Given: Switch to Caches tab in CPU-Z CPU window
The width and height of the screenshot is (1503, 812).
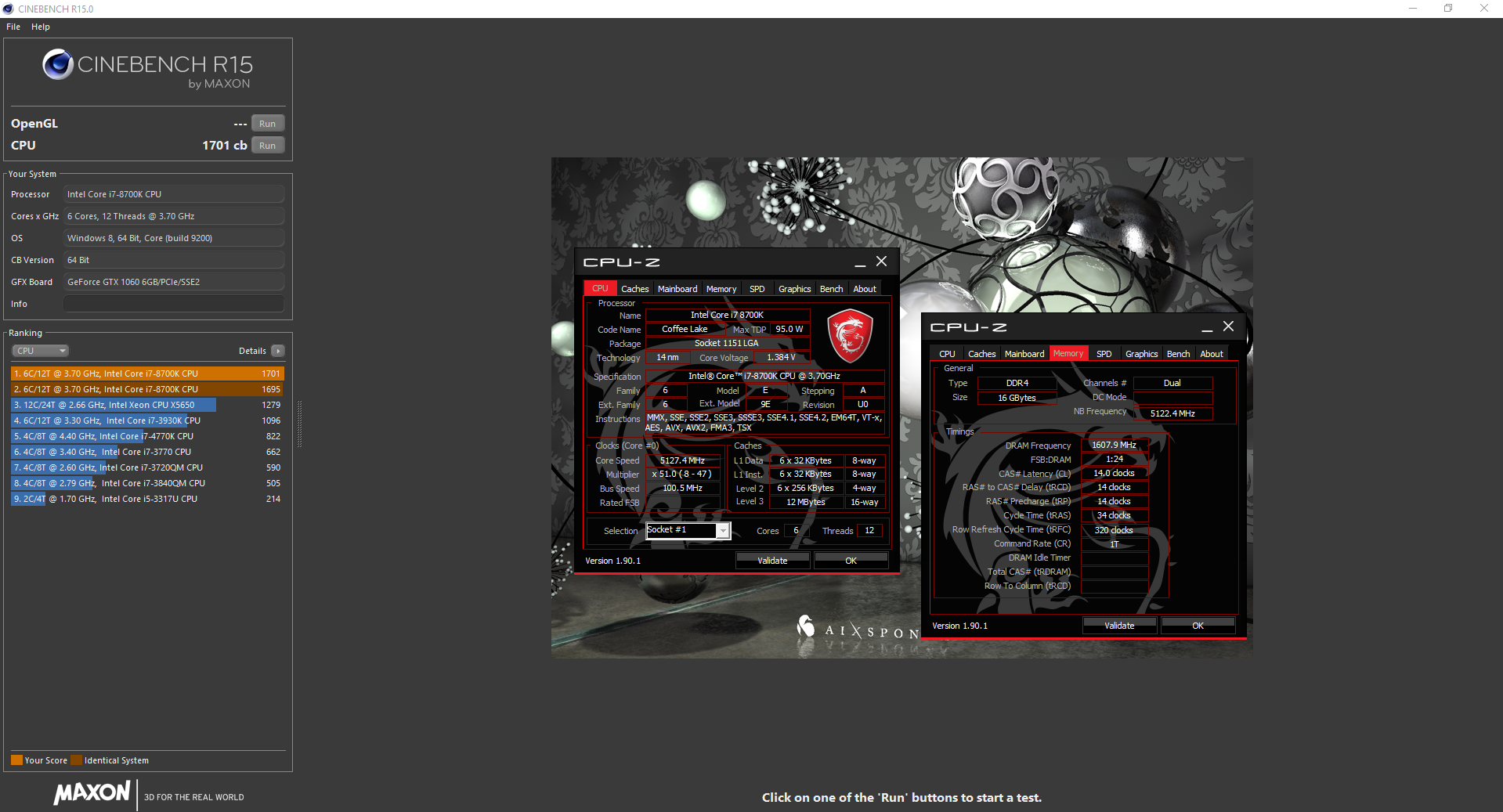Looking at the screenshot, I should [x=635, y=289].
